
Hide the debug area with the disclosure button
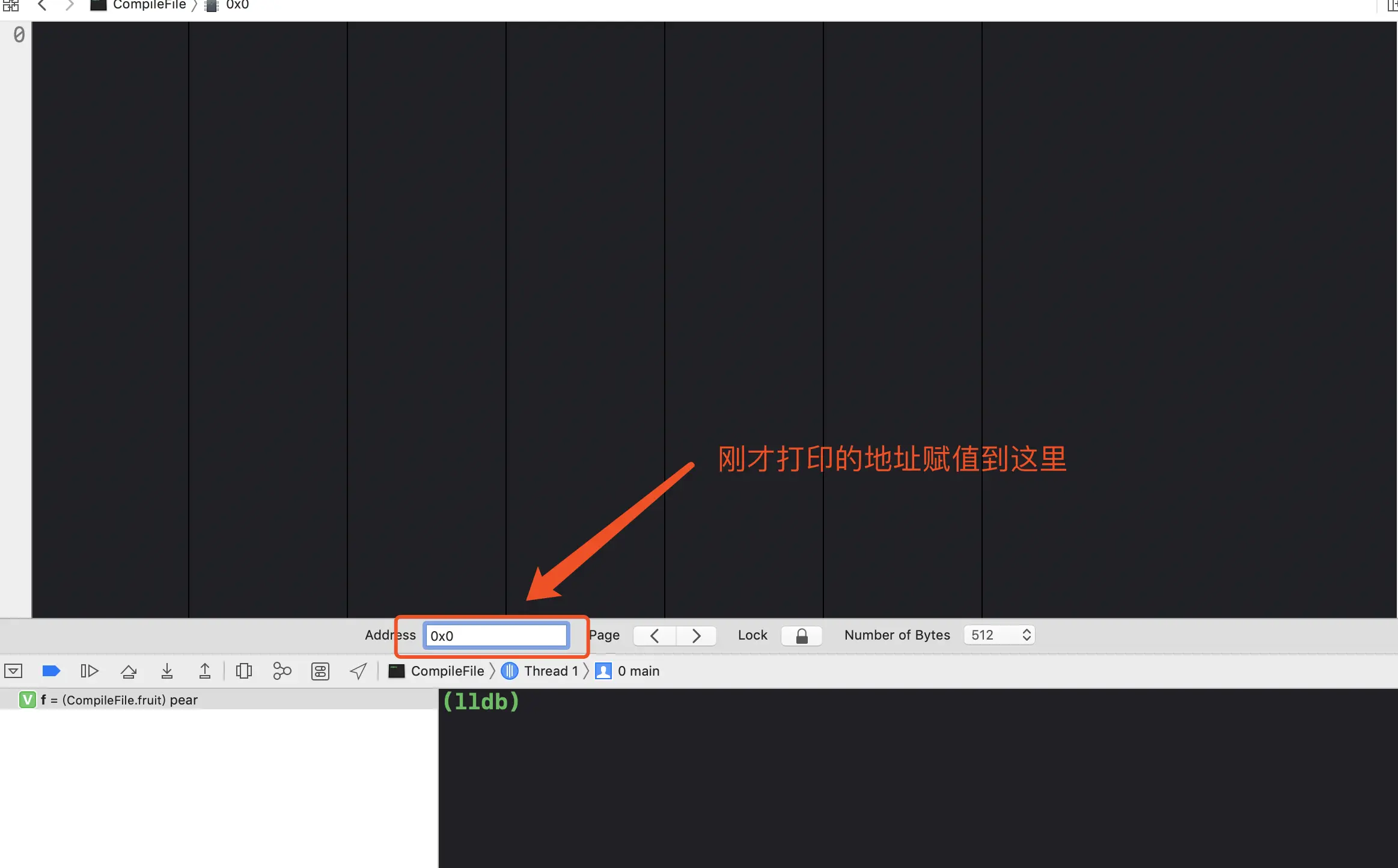point(13,671)
